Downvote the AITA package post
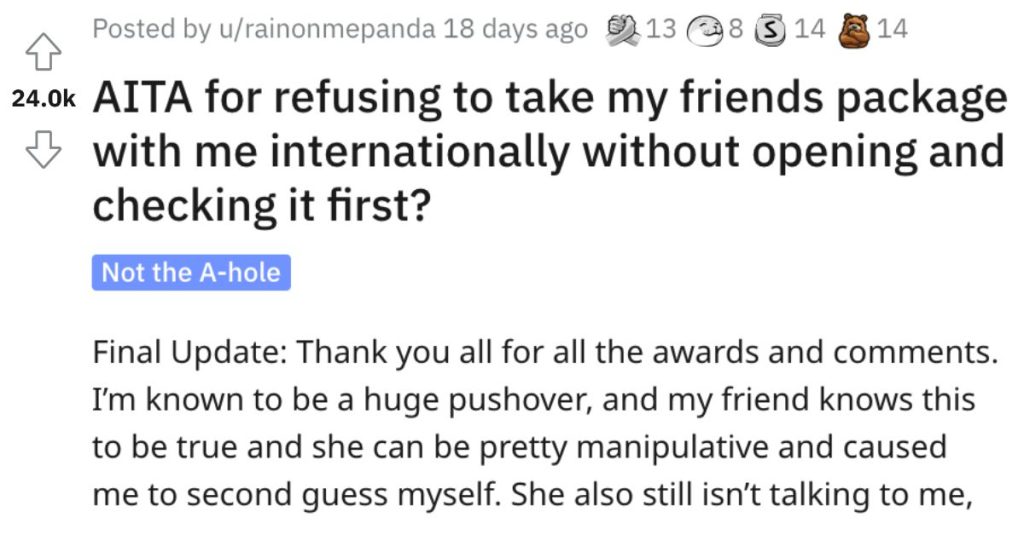This screenshot has height=535, width=1024. (x=43, y=150)
